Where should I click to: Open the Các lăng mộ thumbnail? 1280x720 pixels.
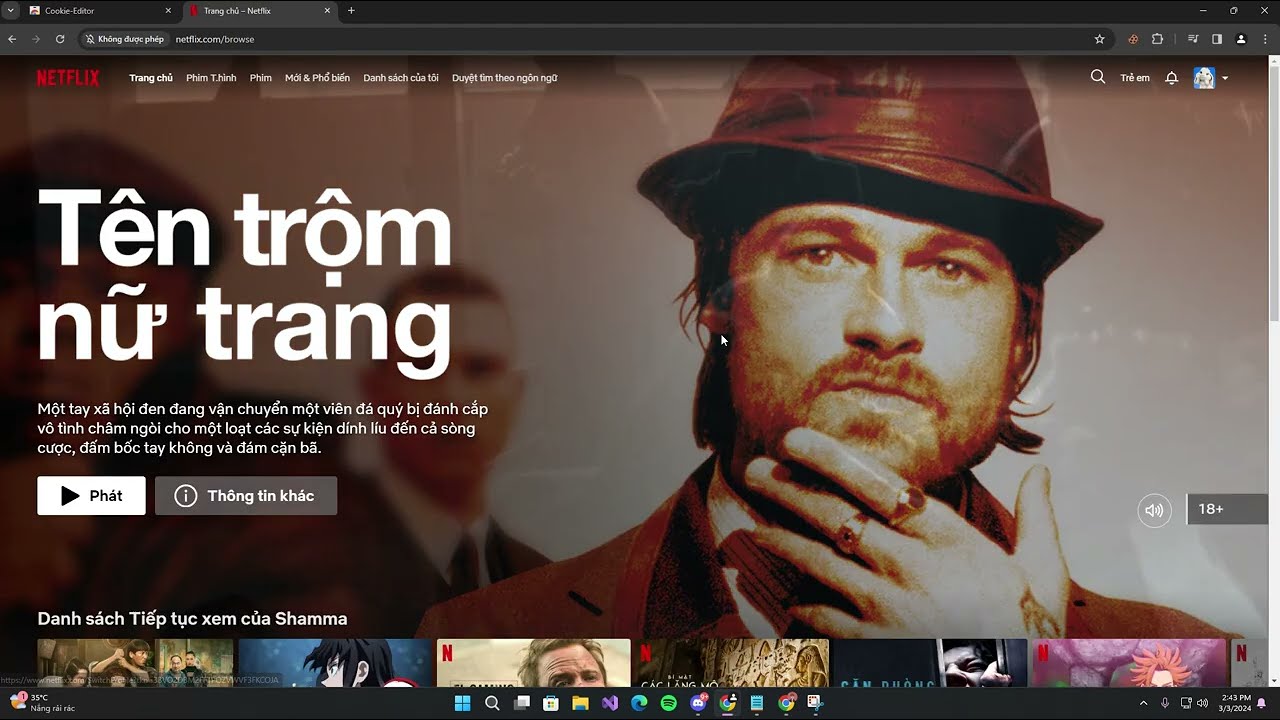(732, 662)
